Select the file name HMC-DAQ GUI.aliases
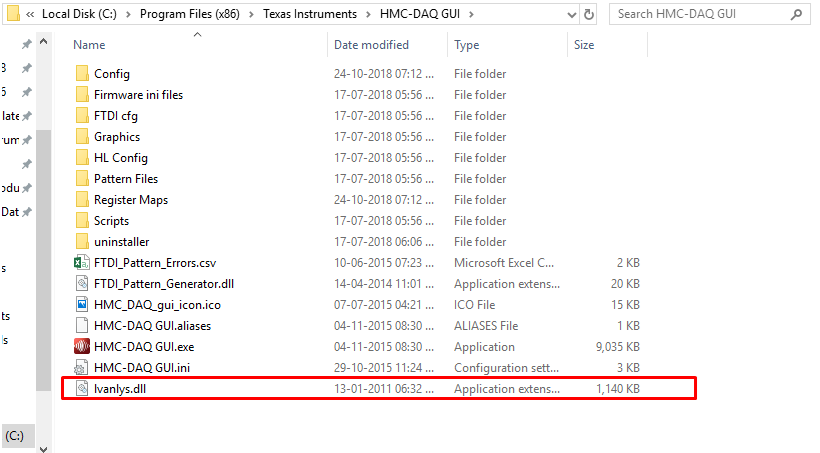The height and width of the screenshot is (453, 820). coord(152,326)
